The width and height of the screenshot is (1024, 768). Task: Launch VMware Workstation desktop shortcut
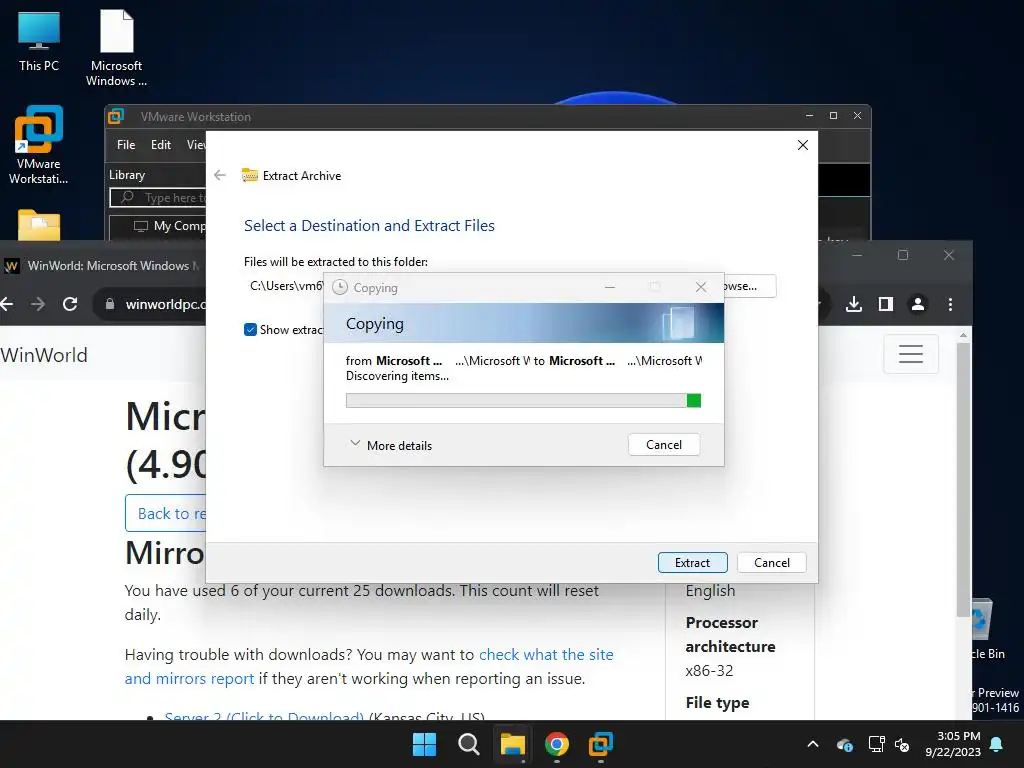39,145
